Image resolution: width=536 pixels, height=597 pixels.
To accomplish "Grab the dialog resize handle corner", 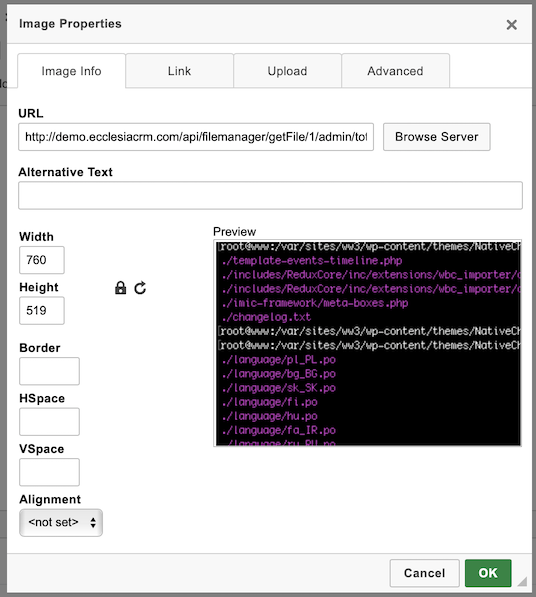I will 522,581.
